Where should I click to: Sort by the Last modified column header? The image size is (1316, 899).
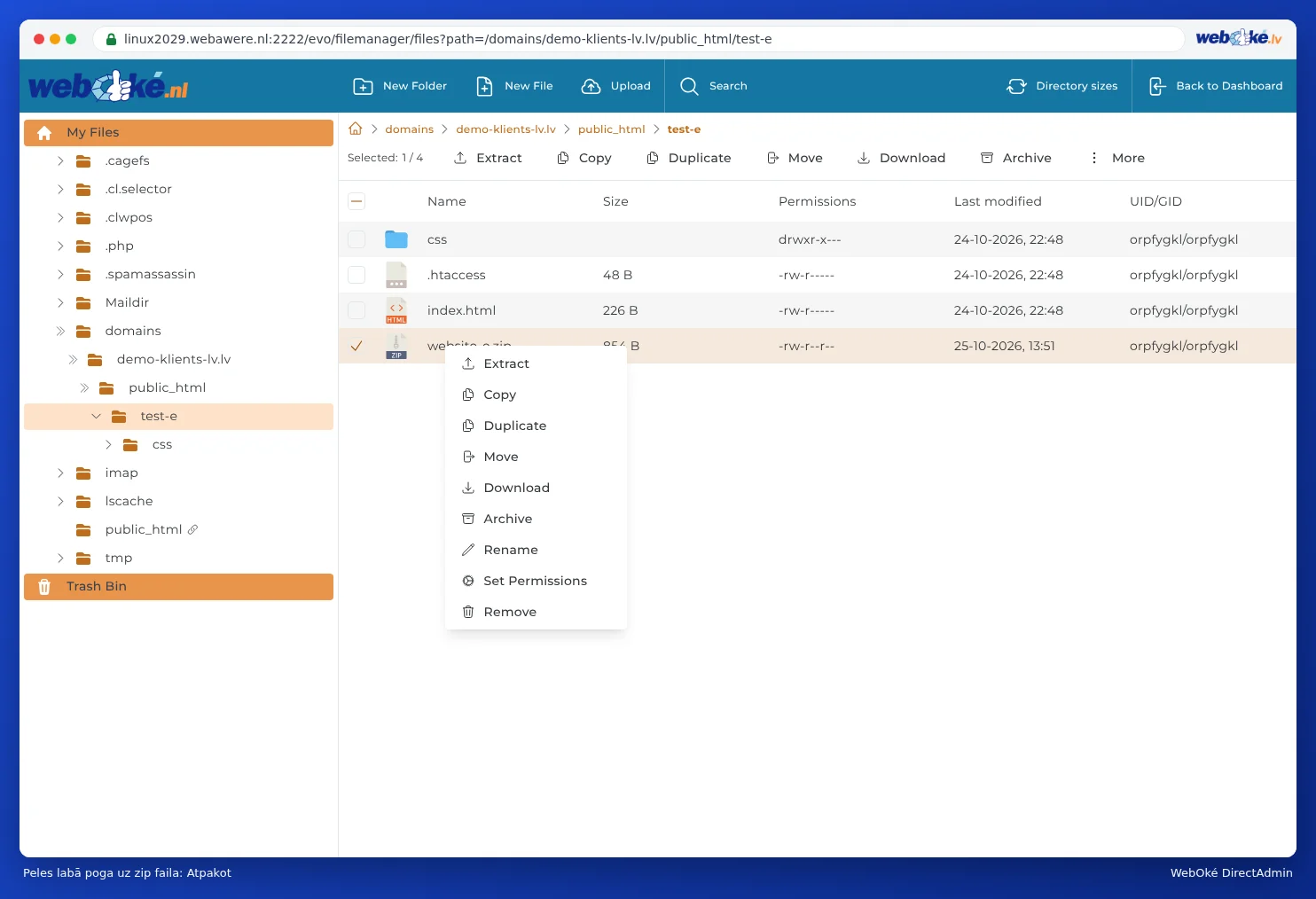coord(998,201)
